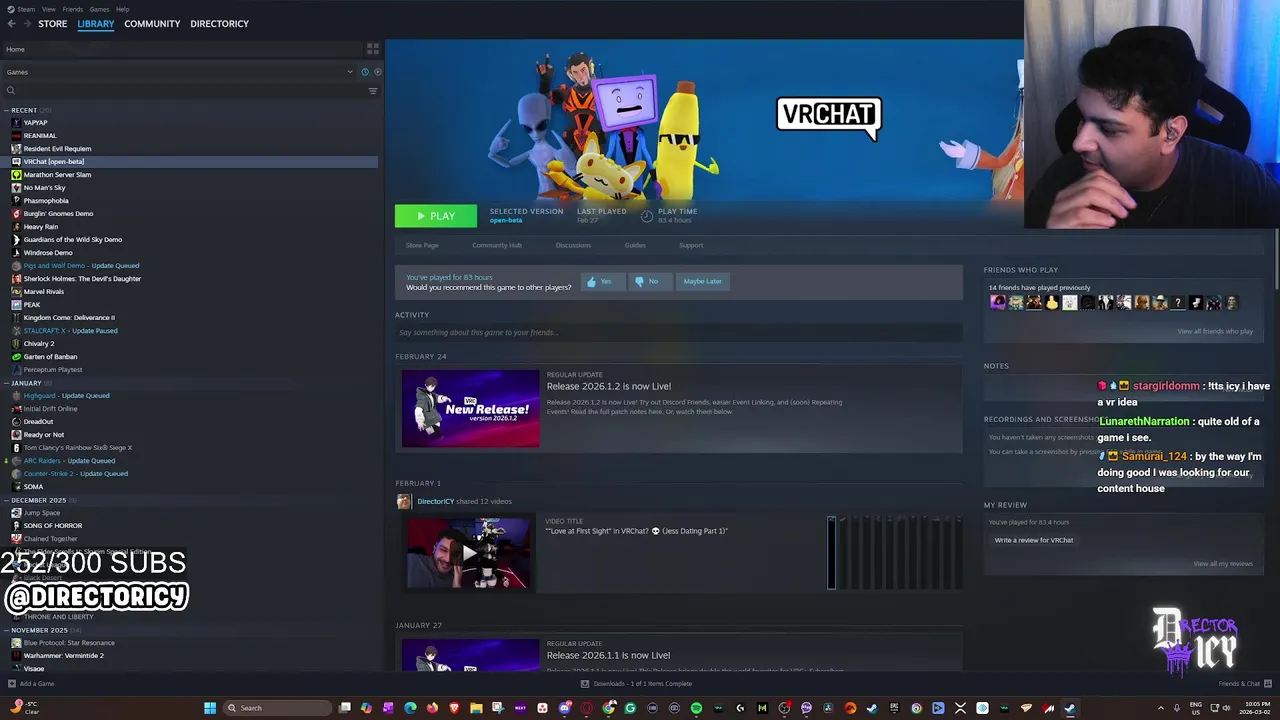
Task: Open Release 2026.1.1 is now Live
Action: coord(608,655)
